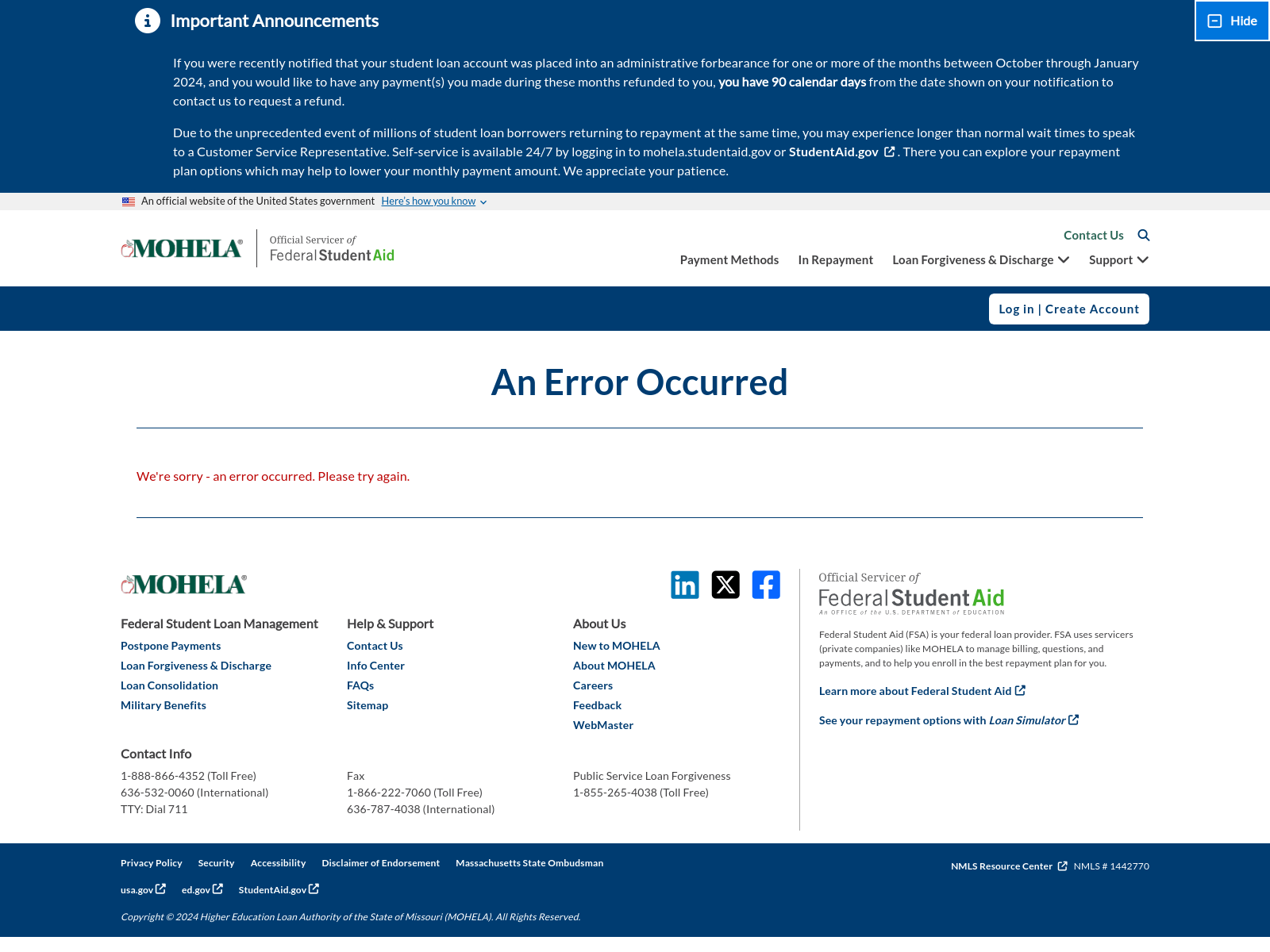The height and width of the screenshot is (952, 1270).
Task: Click external icon beside NMLS Resource Center
Action: click(x=1062, y=866)
